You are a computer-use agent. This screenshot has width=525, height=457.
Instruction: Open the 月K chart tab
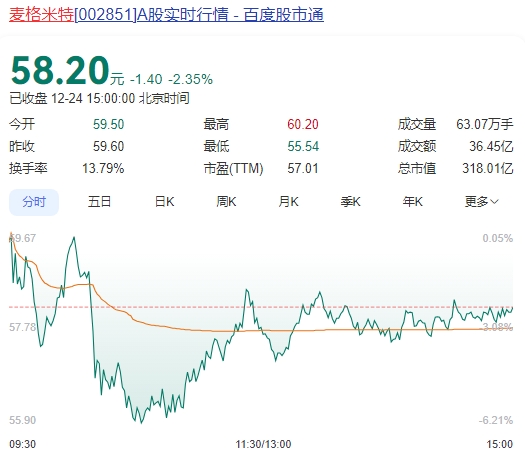tap(288, 202)
